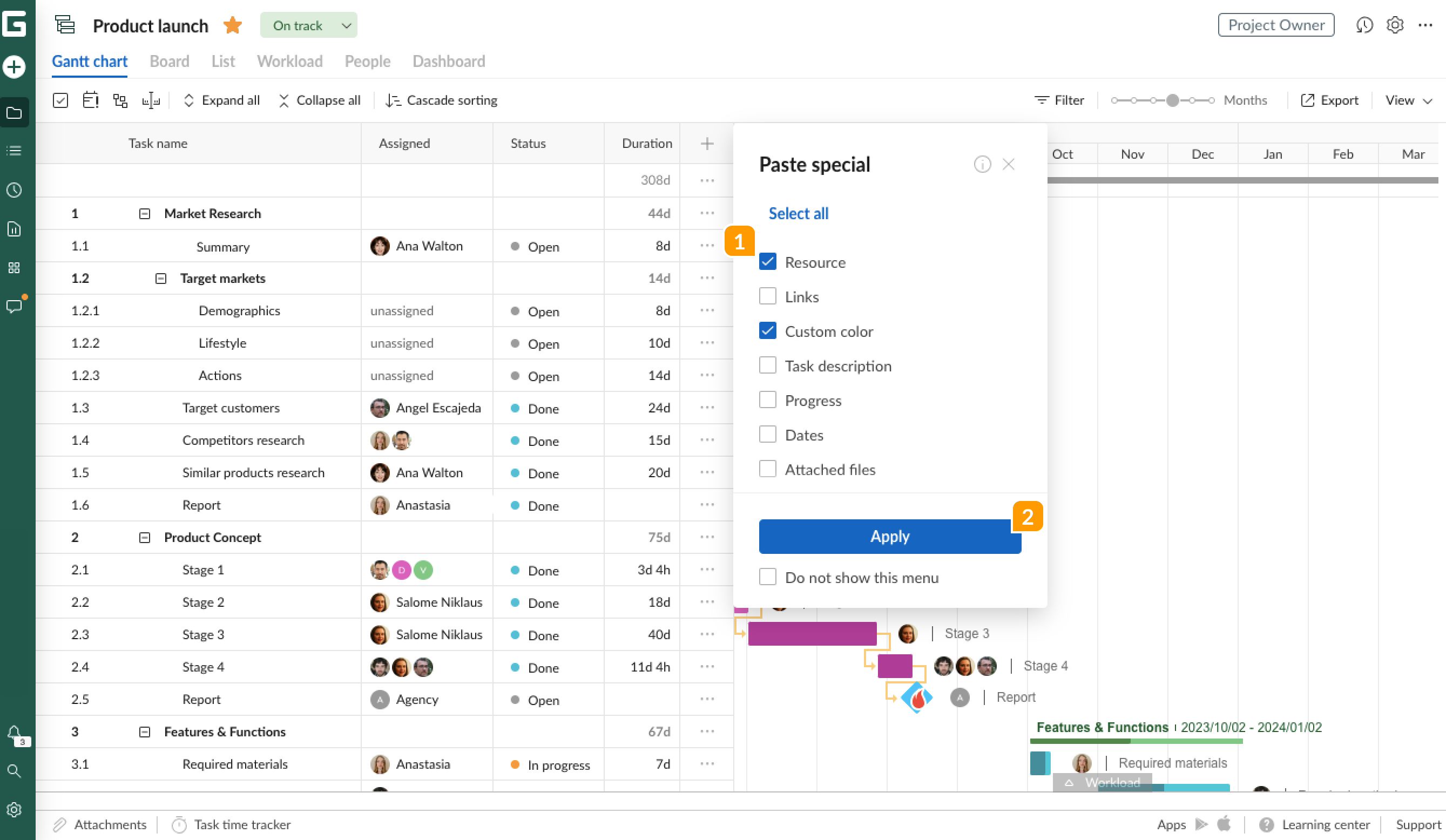1446x840 pixels.
Task: Add a column with plus icon
Action: coord(707,144)
